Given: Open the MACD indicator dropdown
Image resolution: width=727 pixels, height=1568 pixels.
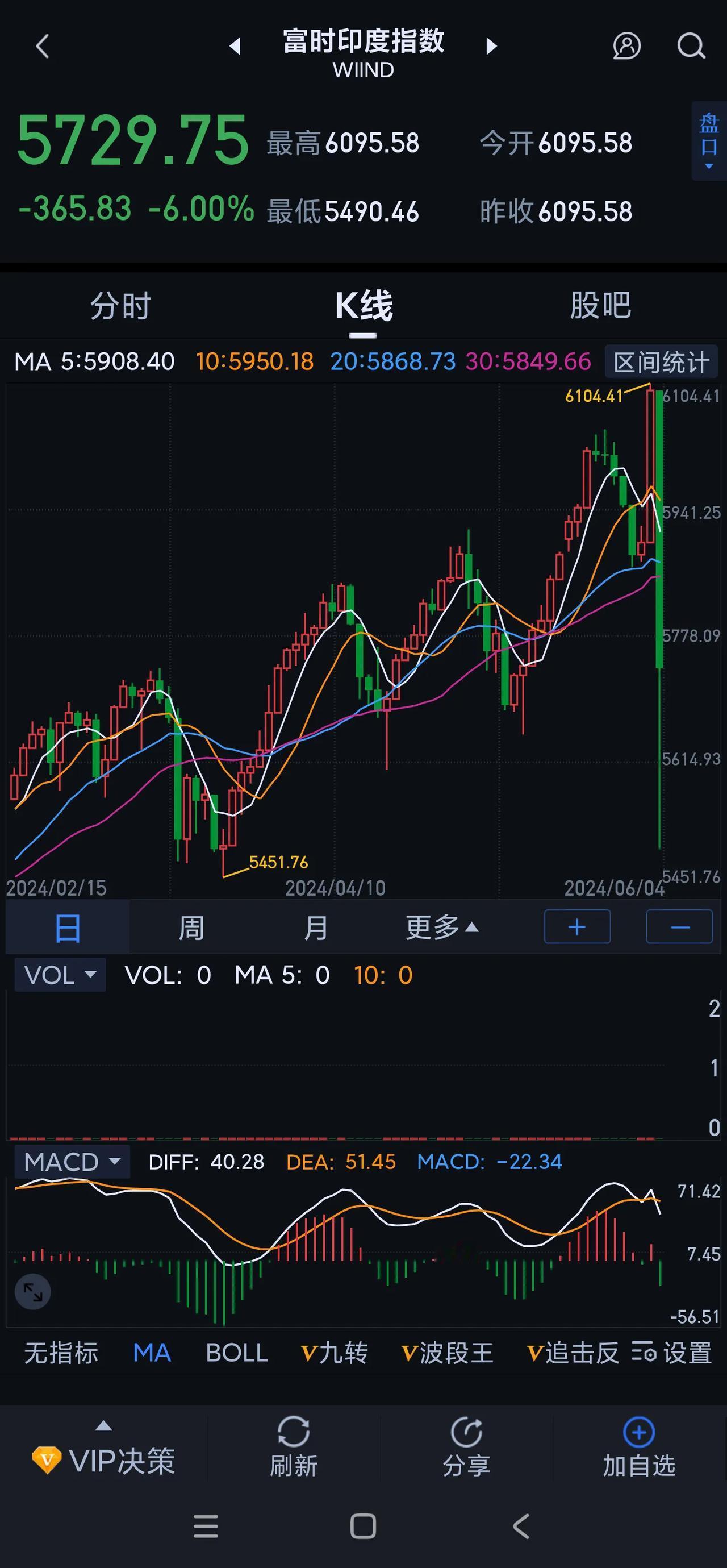Looking at the screenshot, I should (72, 1162).
